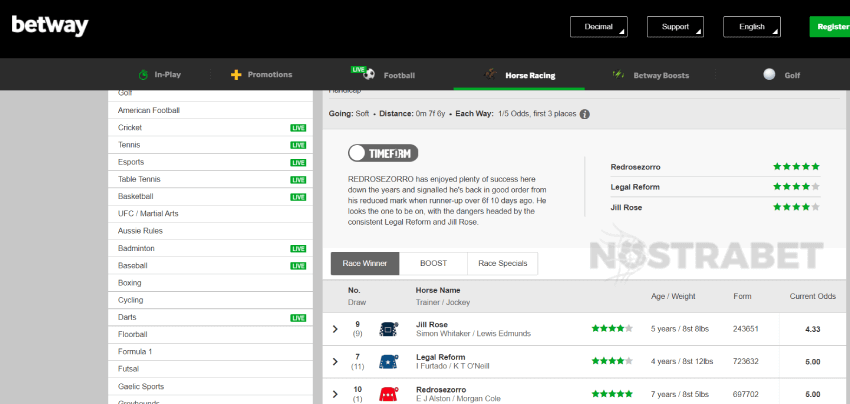Click trainer text Simon Whitaker / Lewis Edmunds
Image resolution: width=850 pixels, height=404 pixels.
(473, 334)
